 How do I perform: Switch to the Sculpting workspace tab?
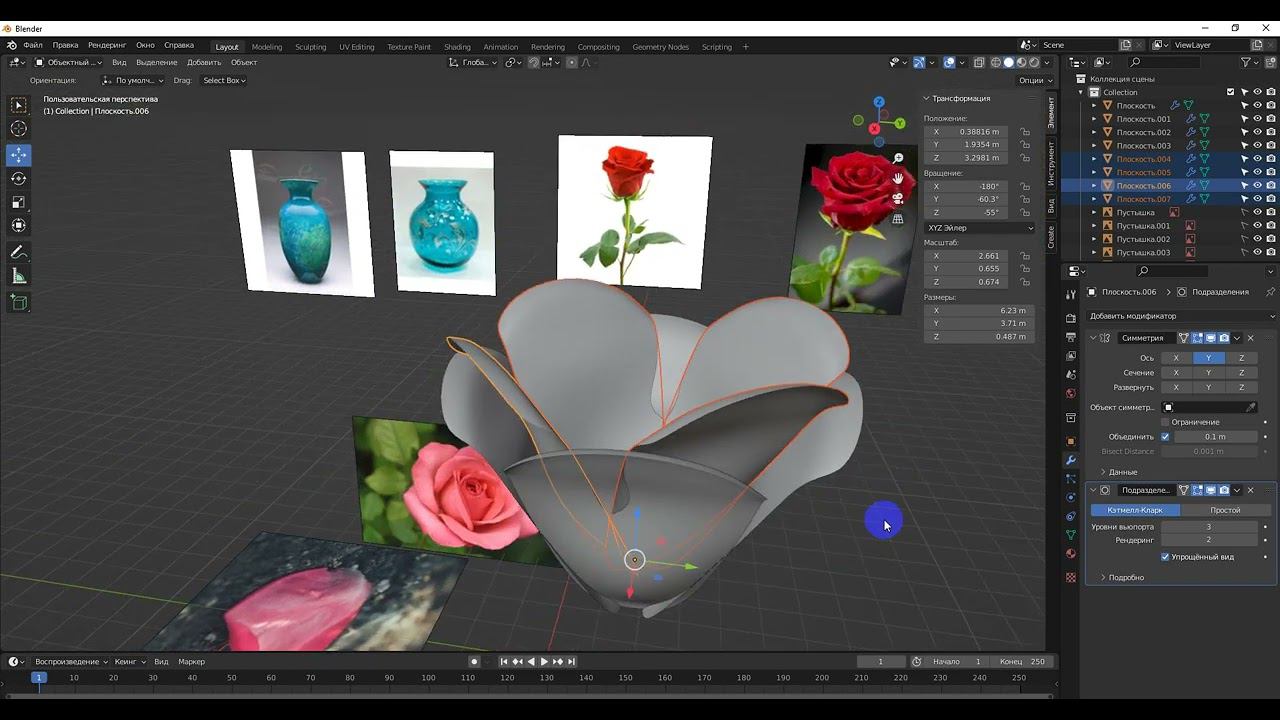pos(310,47)
